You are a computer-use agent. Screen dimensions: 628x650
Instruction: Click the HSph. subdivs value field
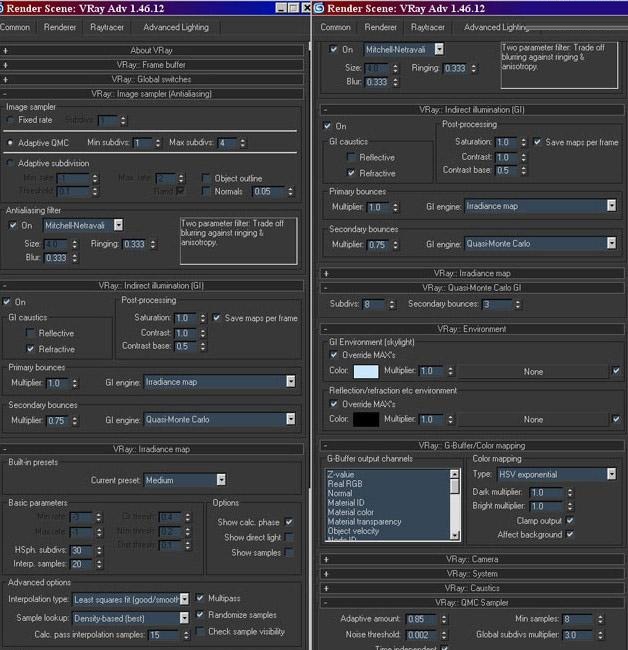click(81, 551)
